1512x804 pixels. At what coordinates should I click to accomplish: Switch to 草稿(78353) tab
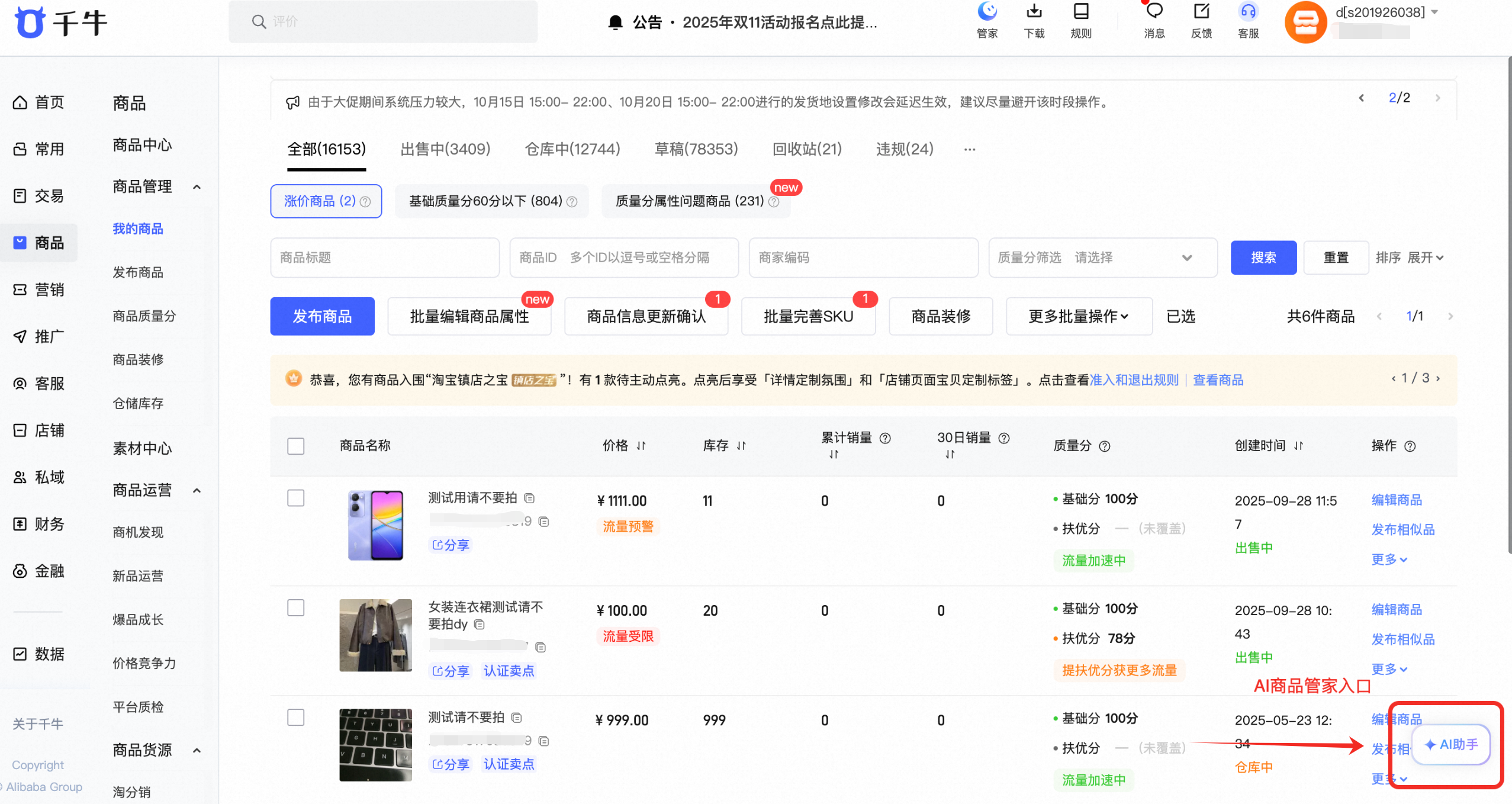tap(696, 149)
